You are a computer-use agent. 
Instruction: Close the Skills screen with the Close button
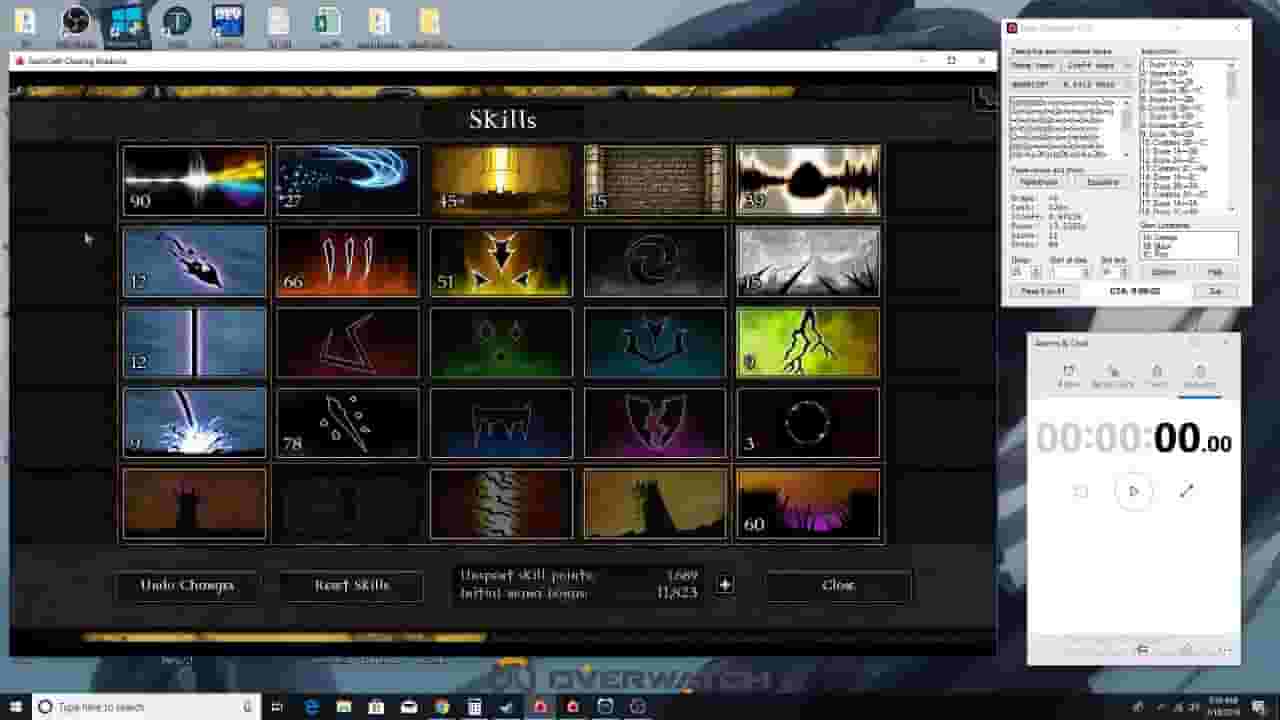pos(838,586)
